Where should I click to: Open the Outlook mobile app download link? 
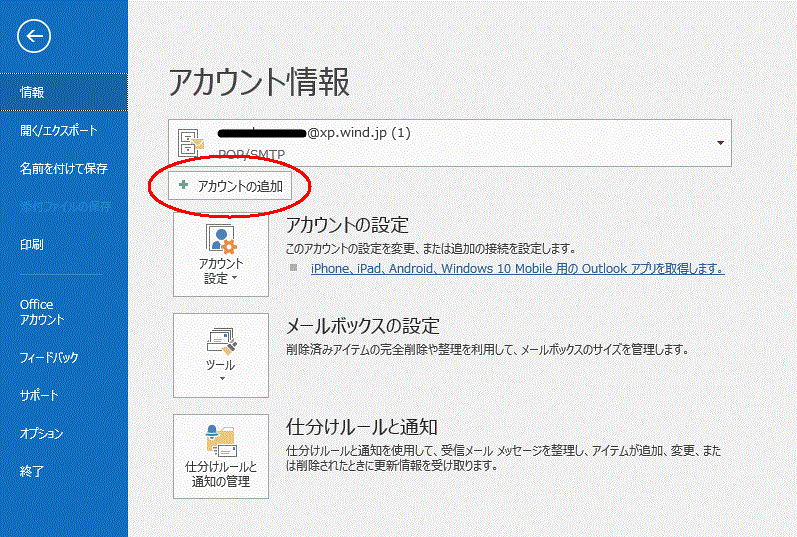517,268
